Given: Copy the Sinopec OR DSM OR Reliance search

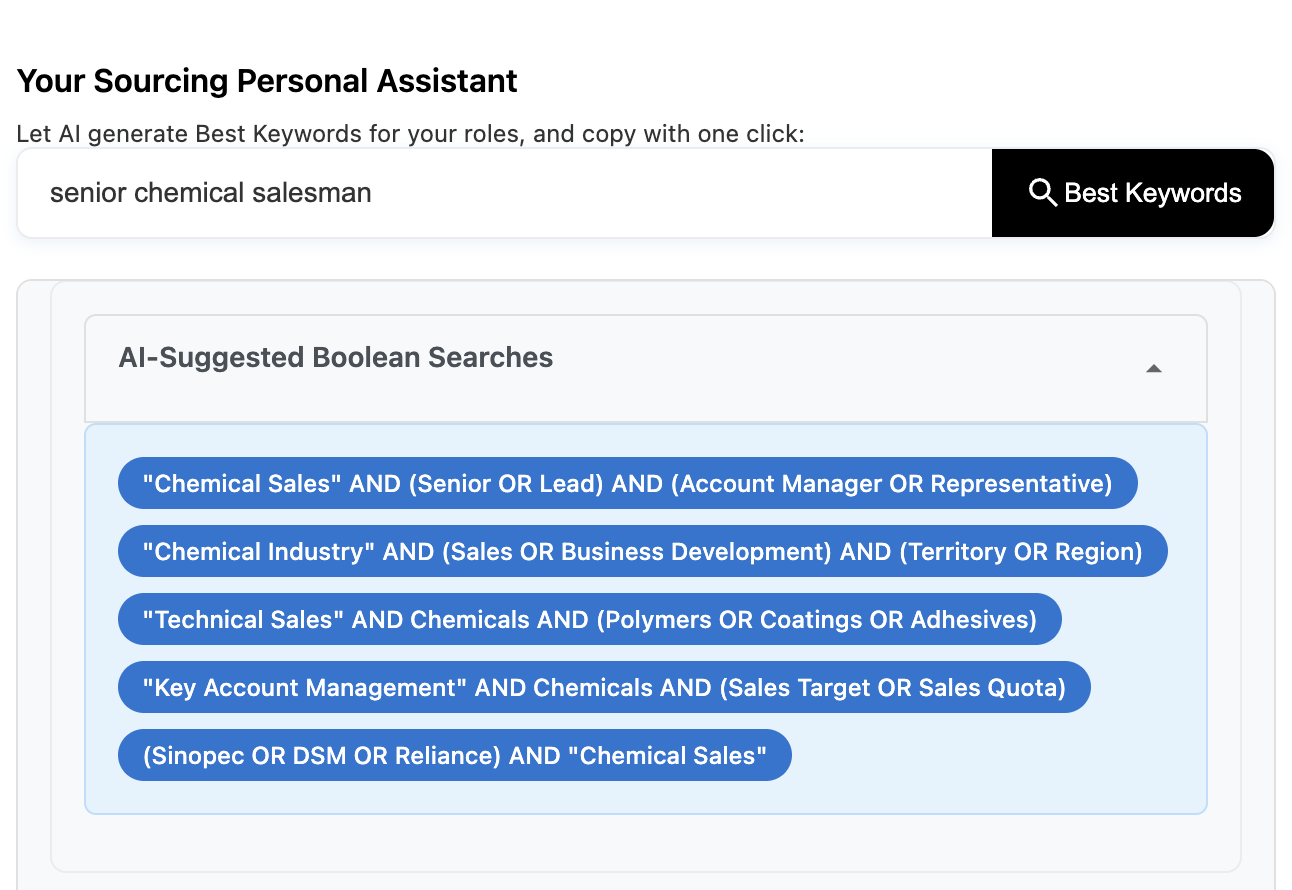Looking at the screenshot, I should tap(454, 756).
